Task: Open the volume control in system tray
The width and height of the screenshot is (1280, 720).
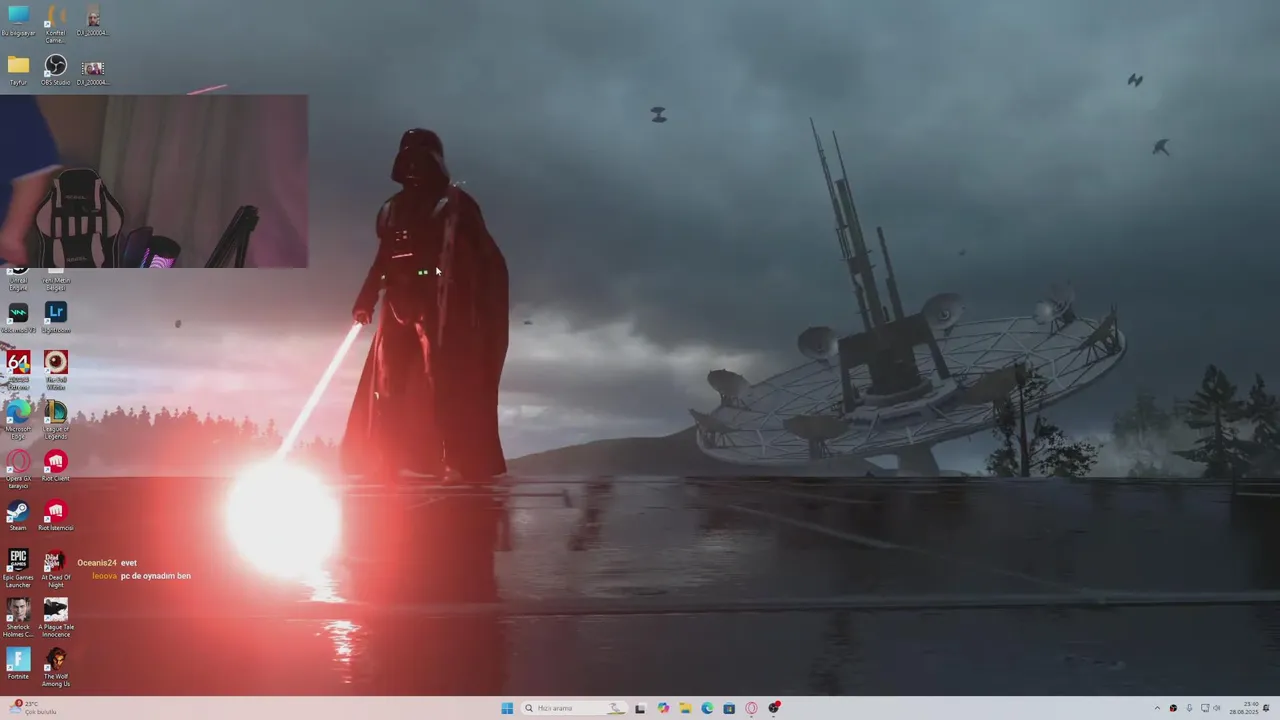Action: 1217,708
